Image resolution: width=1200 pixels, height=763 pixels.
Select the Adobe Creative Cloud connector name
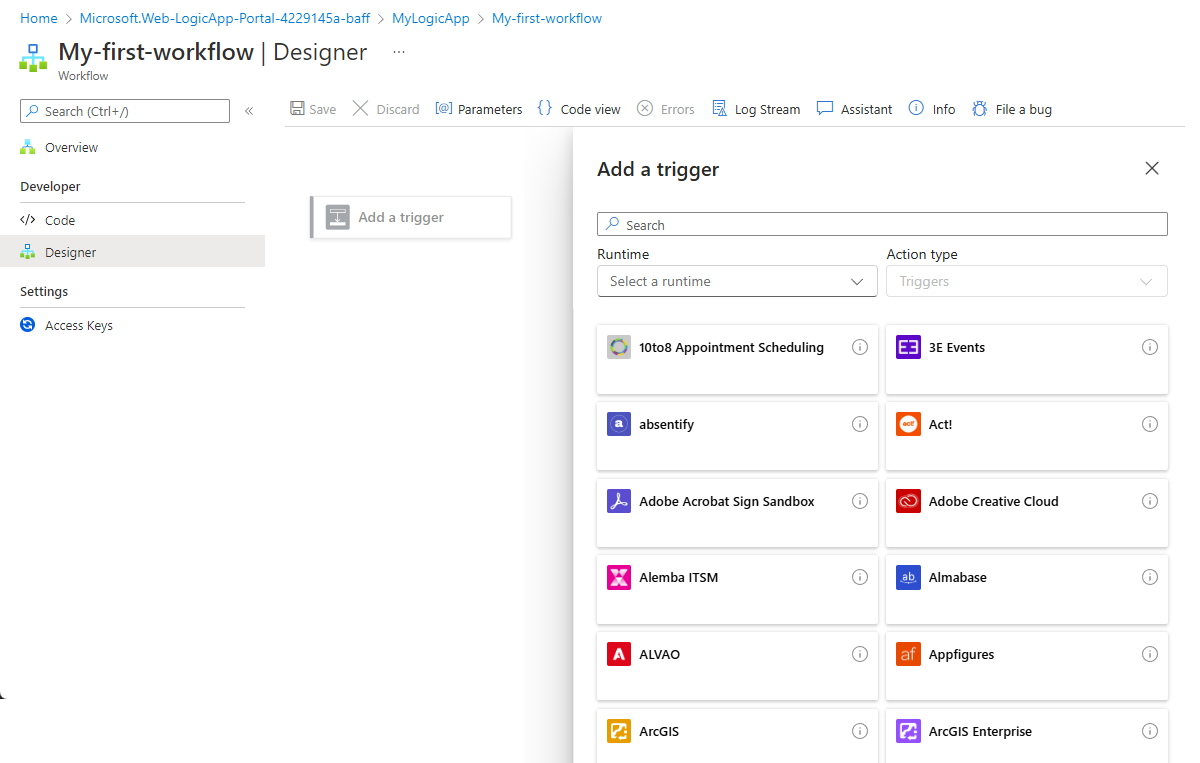pos(994,501)
